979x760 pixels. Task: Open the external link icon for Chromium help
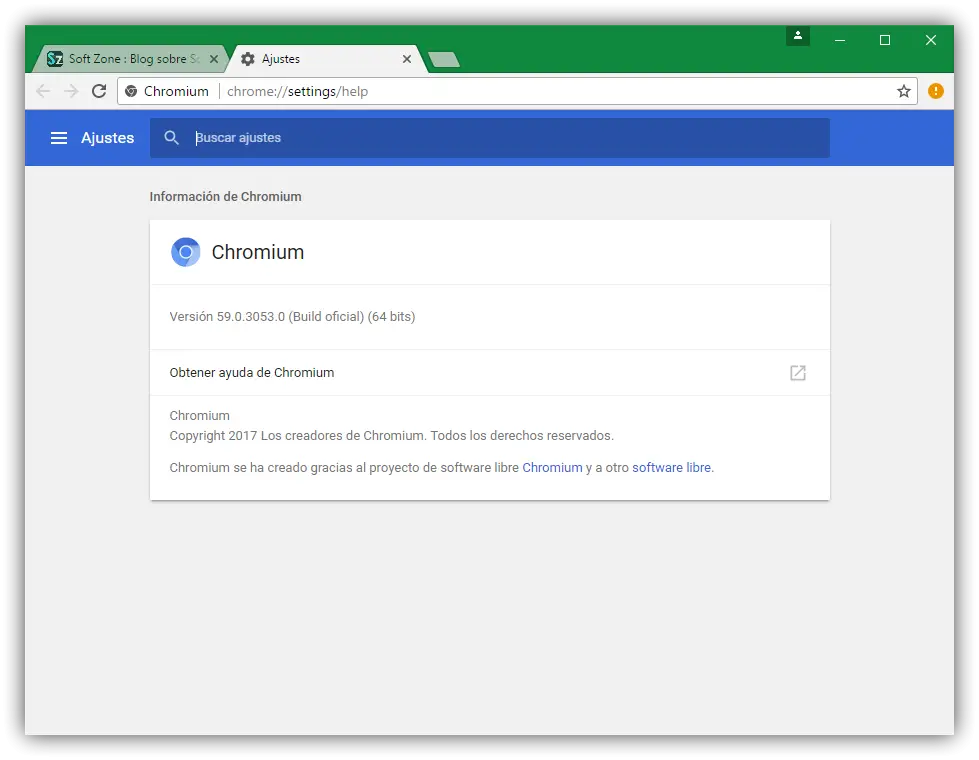point(798,373)
